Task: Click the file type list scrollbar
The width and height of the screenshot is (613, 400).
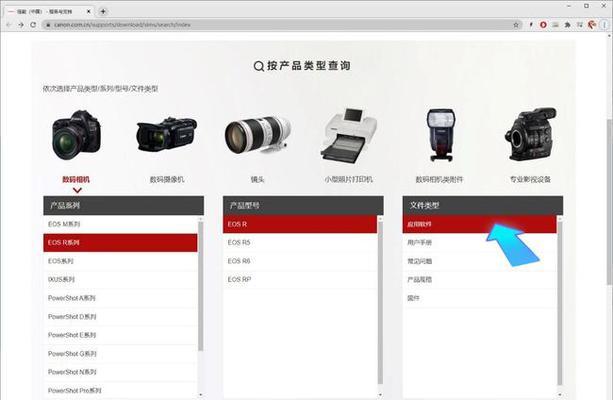Action: pos(560,303)
